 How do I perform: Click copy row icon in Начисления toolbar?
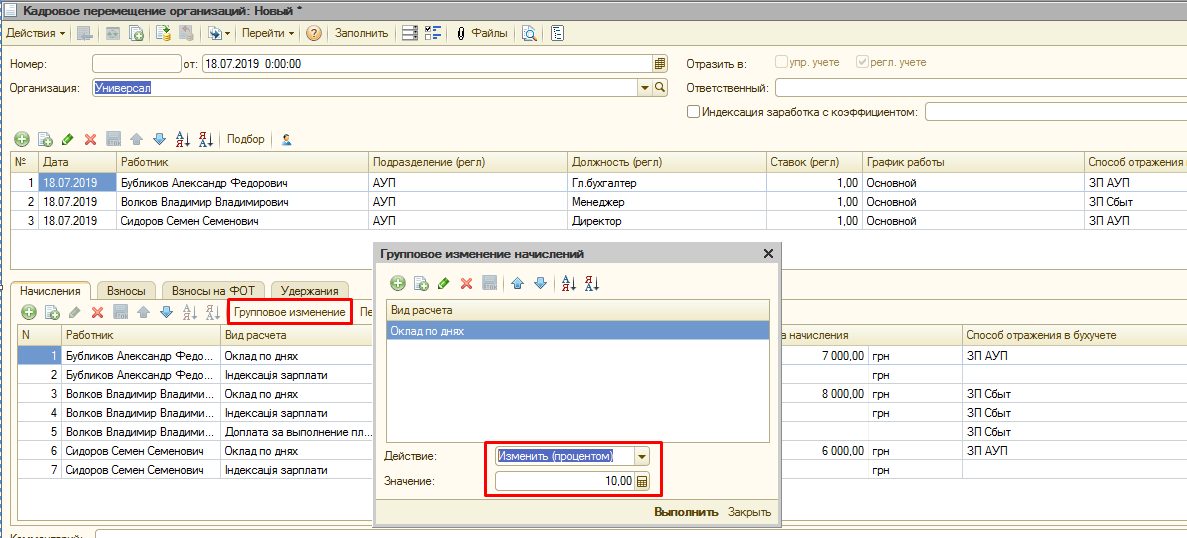(51, 312)
